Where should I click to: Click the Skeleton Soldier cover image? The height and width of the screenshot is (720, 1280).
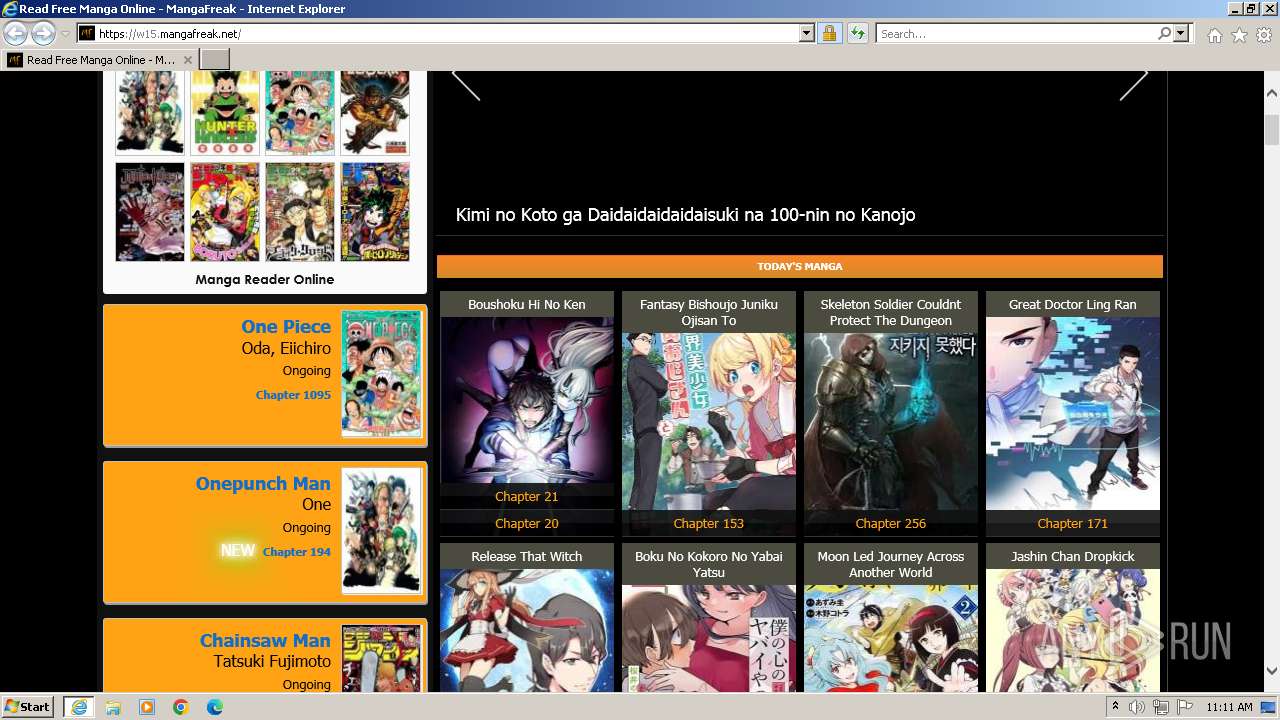(x=891, y=421)
